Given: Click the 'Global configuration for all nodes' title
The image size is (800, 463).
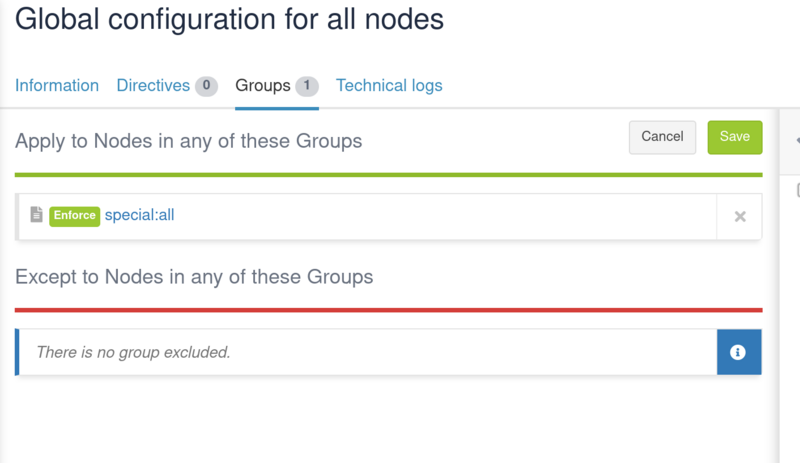Looking at the screenshot, I should coord(229,19).
